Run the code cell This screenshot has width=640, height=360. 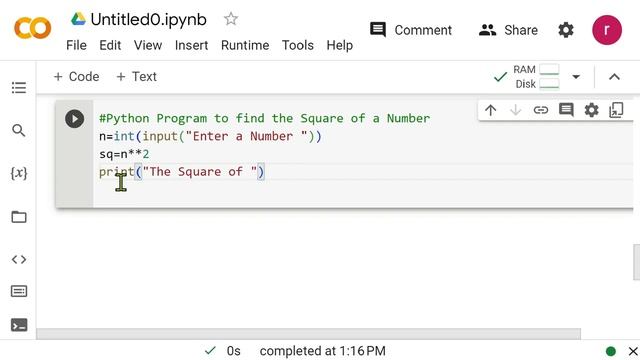74,119
